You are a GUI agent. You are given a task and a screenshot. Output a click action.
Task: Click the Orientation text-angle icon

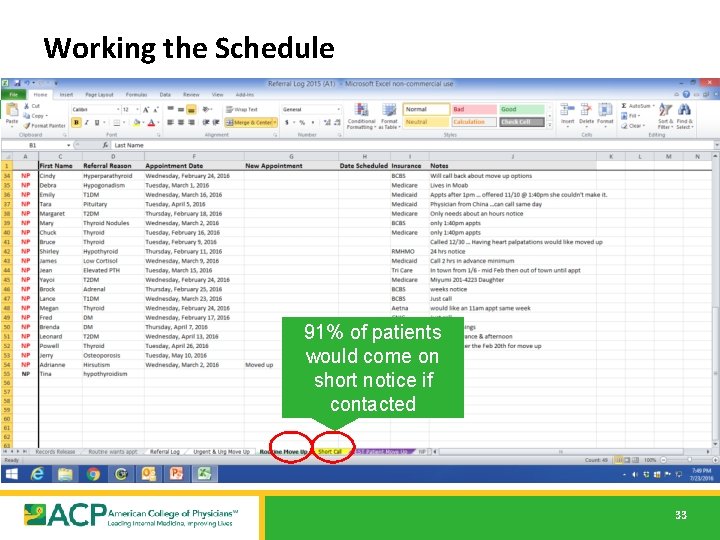click(206, 109)
